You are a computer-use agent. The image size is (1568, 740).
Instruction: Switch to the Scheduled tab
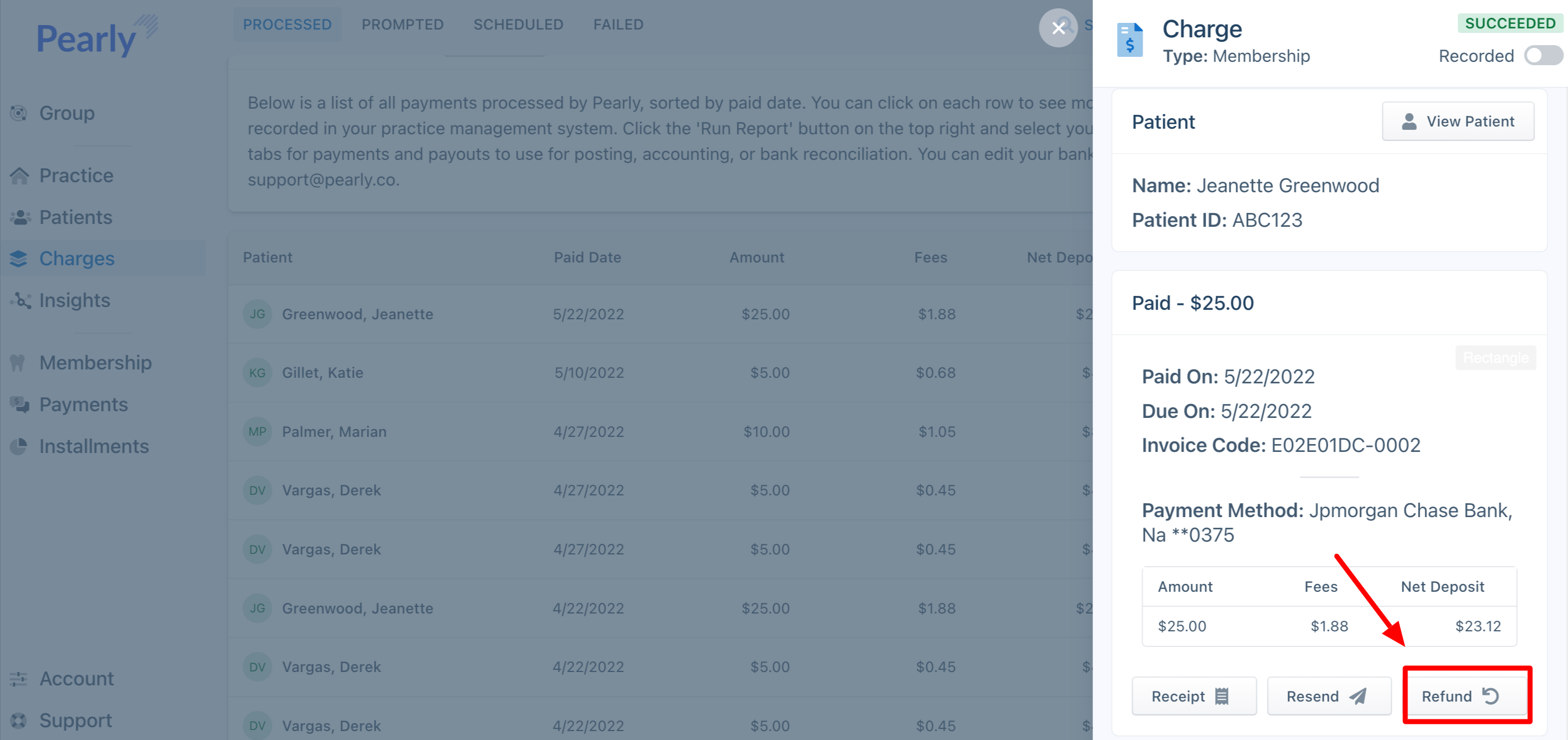point(518,25)
